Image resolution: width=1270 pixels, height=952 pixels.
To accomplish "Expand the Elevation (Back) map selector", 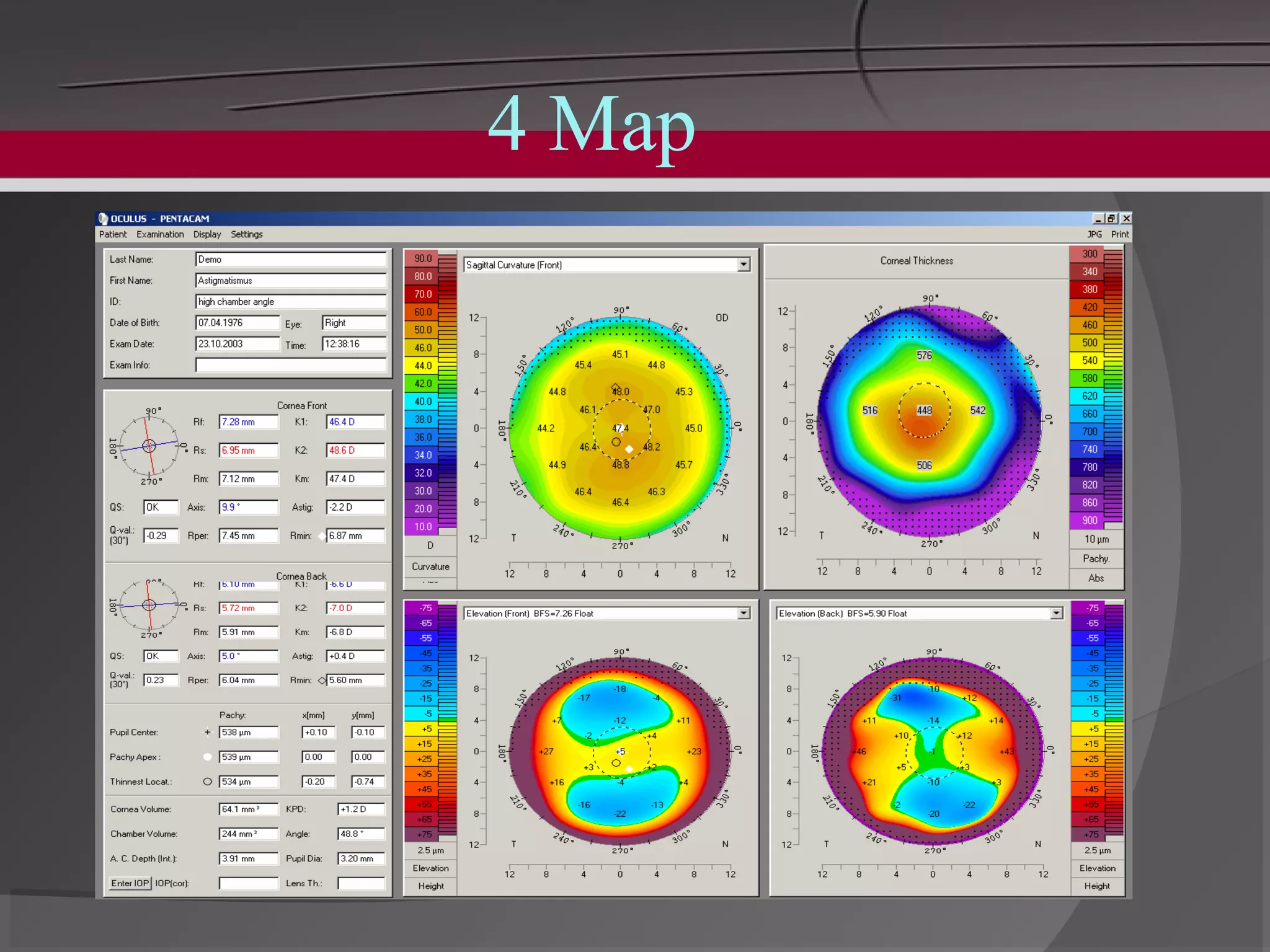I will pos(1056,614).
